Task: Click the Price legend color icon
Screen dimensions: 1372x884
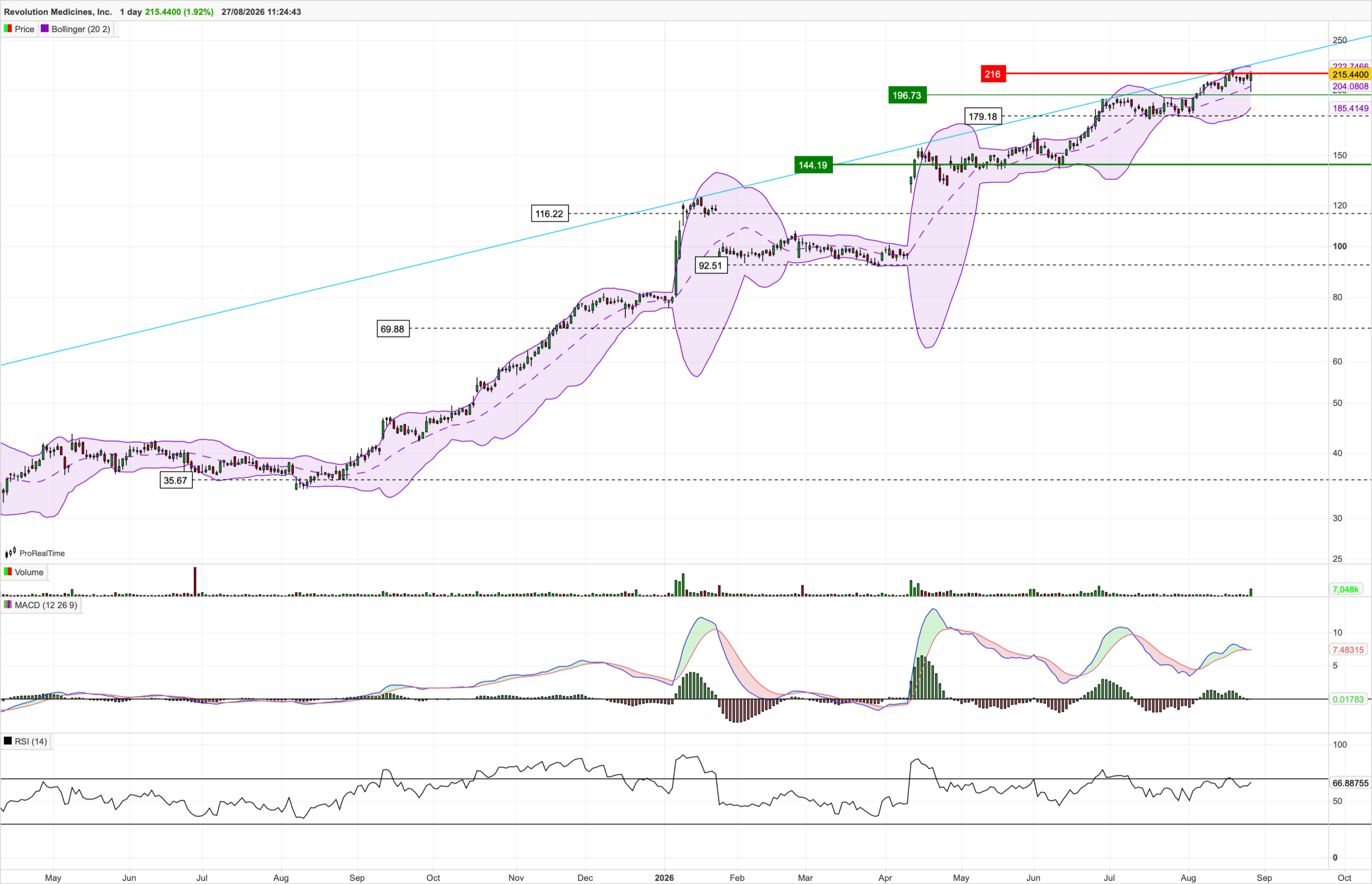Action: coord(8,29)
